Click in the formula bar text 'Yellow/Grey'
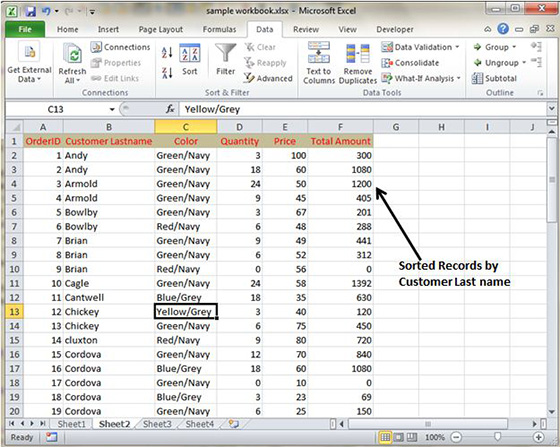Viewport: 560px width, 447px height. click(212, 109)
